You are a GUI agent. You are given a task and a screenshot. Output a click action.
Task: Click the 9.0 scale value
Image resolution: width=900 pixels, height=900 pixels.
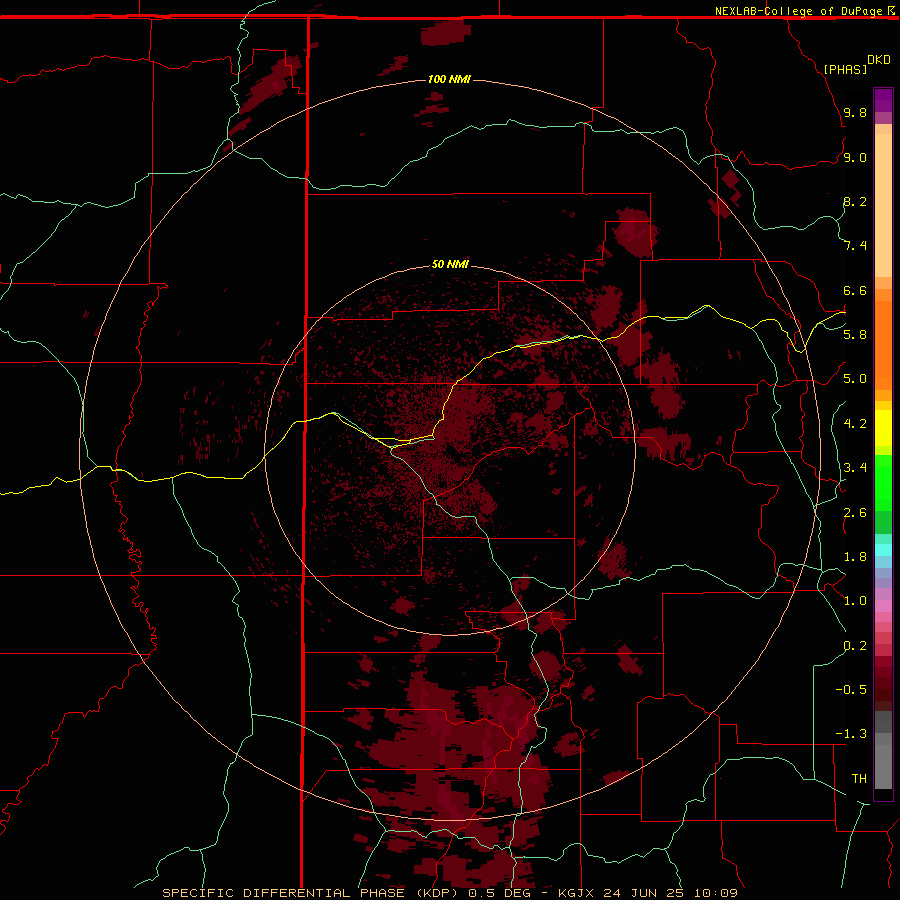855,157
